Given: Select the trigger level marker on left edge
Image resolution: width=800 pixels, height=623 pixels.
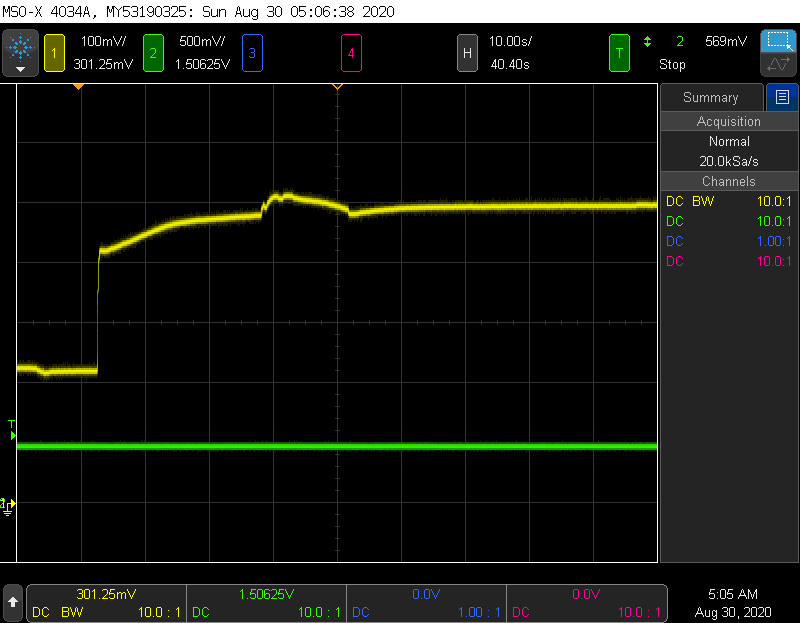Looking at the screenshot, I should click(12, 435).
